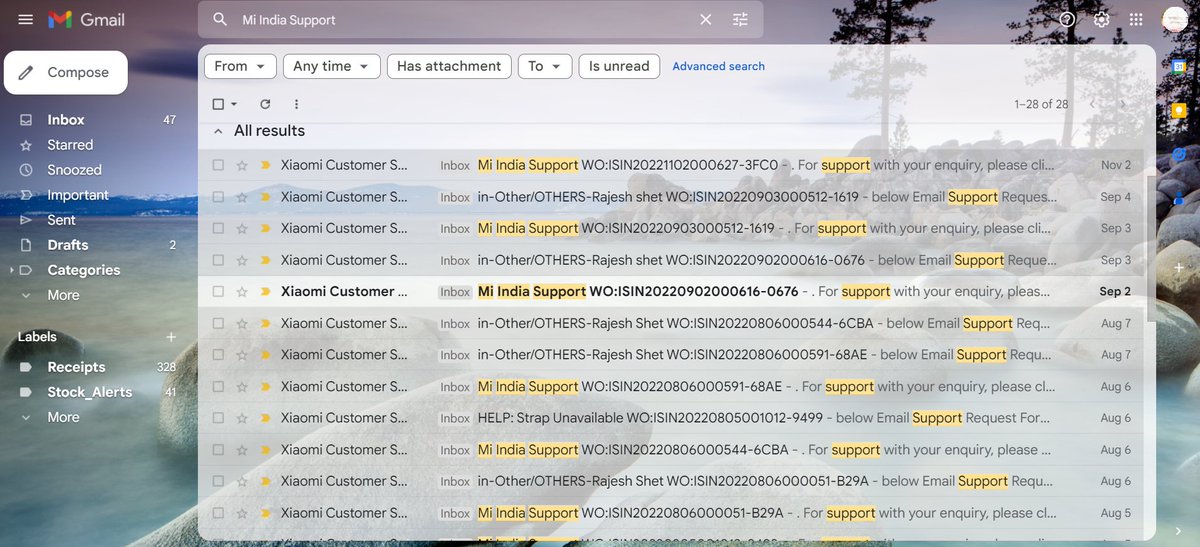This screenshot has height=547, width=1200.
Task: Toggle importance marker on Aug 5 email
Action: tap(265, 513)
